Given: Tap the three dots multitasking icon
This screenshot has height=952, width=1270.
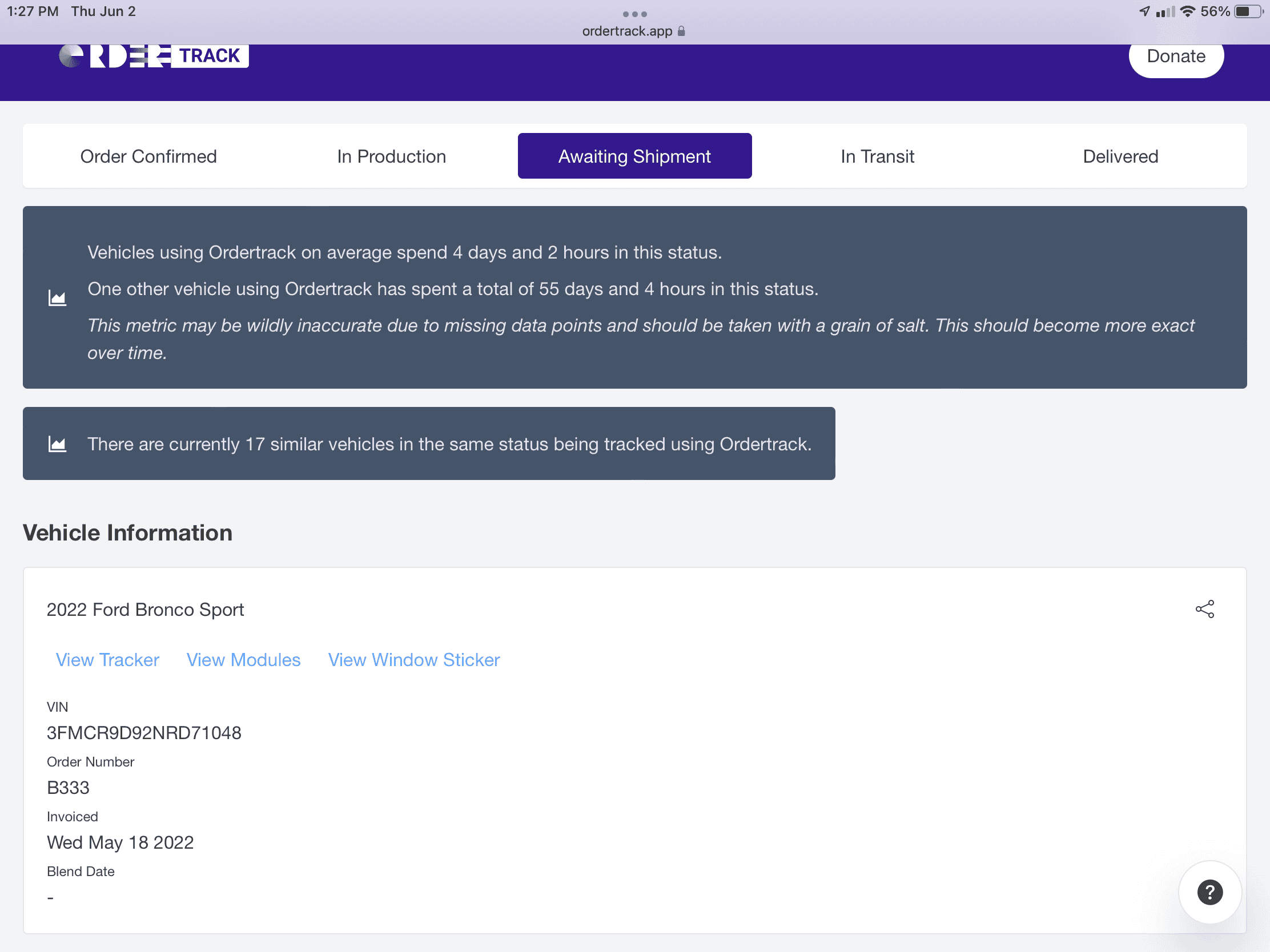Looking at the screenshot, I should coord(634,14).
